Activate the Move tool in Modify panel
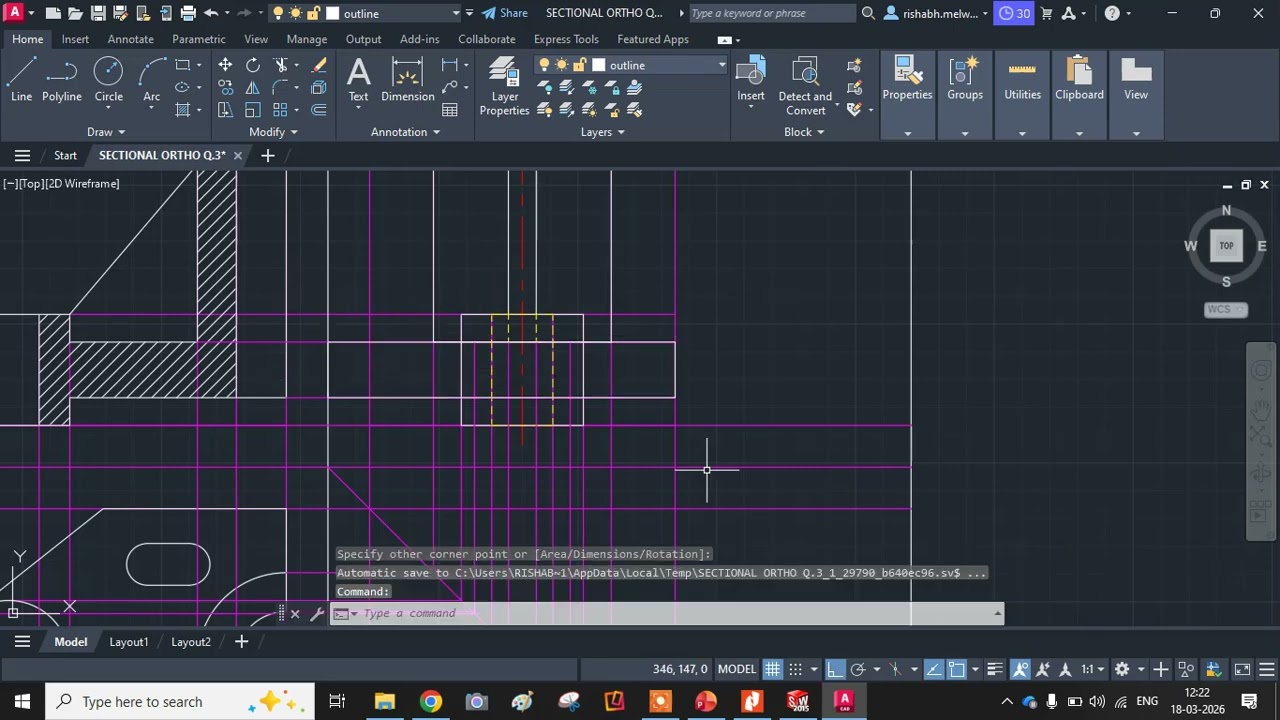1280x720 pixels. click(x=225, y=65)
